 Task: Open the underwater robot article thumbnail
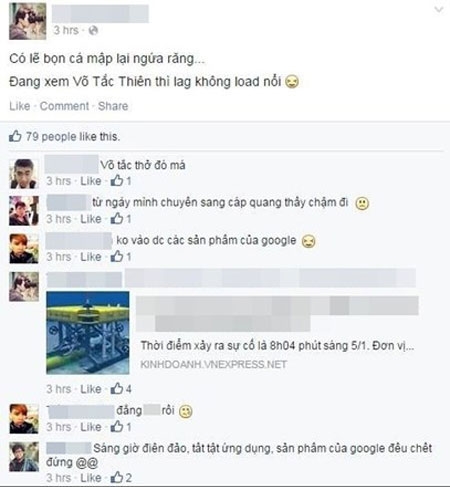pos(88,333)
